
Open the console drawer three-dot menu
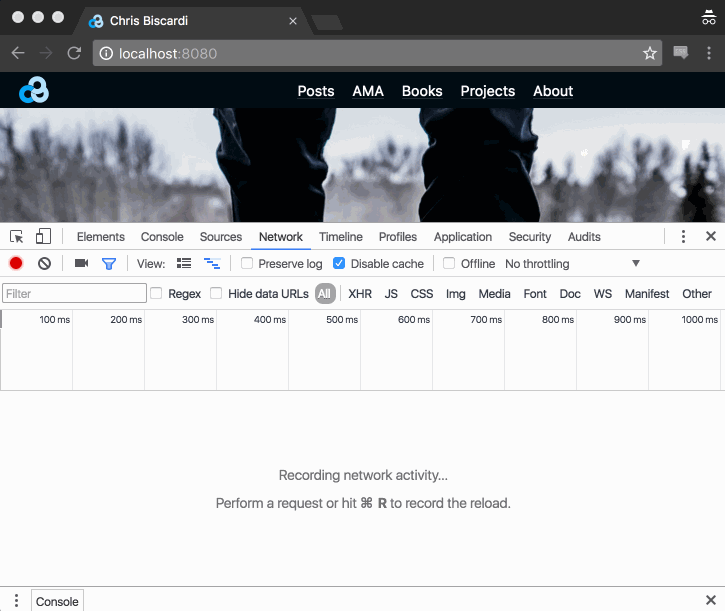pyautogui.click(x=16, y=600)
